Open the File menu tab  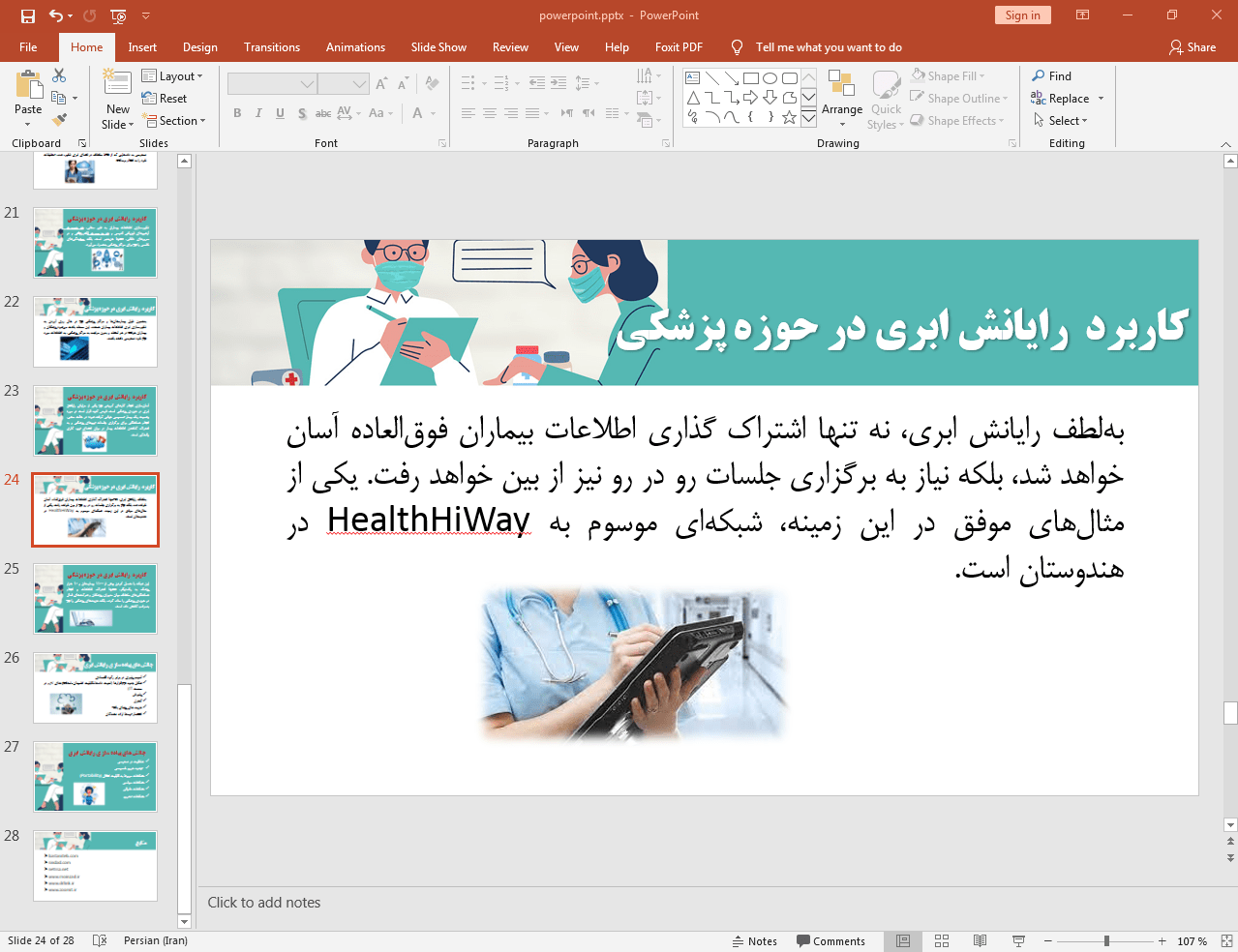[28, 47]
